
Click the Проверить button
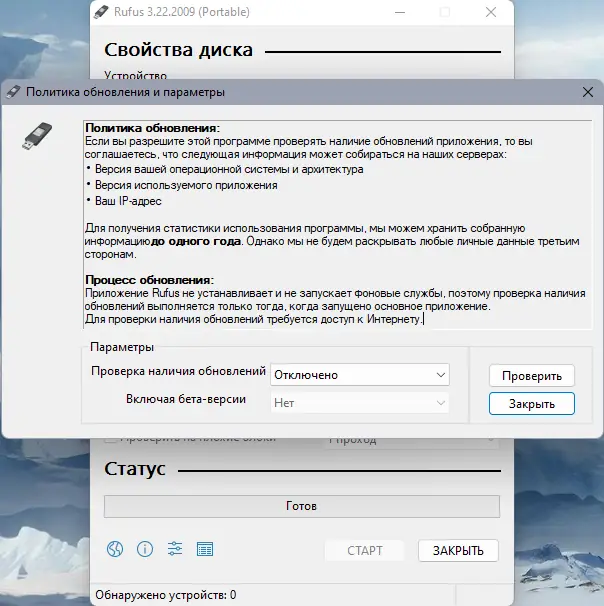[532, 376]
